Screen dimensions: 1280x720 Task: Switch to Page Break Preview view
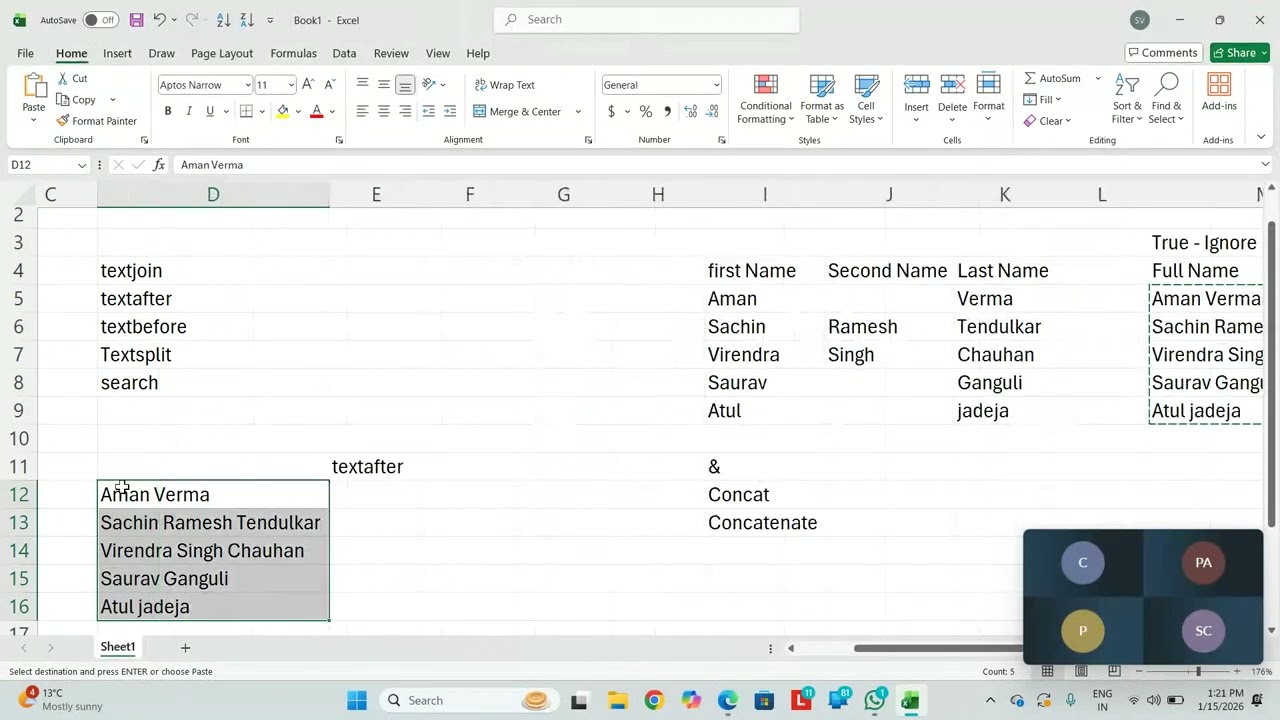tap(1114, 671)
